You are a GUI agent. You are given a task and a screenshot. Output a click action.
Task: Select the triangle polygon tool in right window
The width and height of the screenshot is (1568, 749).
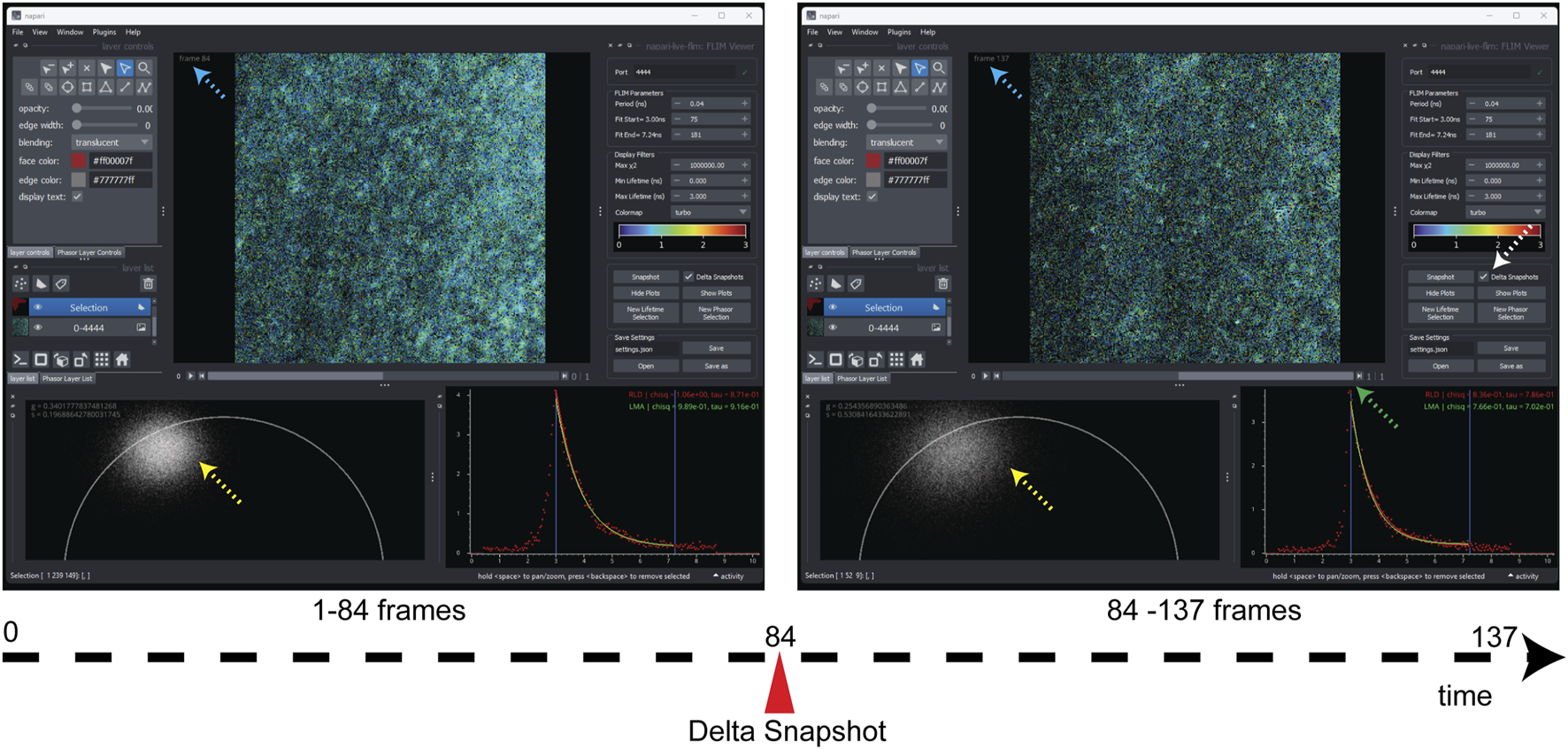coord(901,88)
